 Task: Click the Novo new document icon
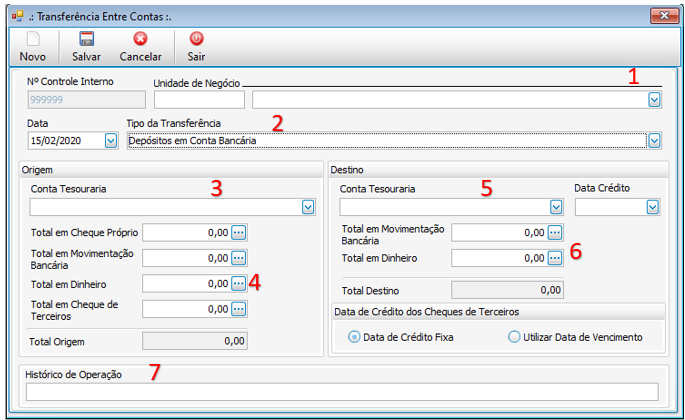33,39
